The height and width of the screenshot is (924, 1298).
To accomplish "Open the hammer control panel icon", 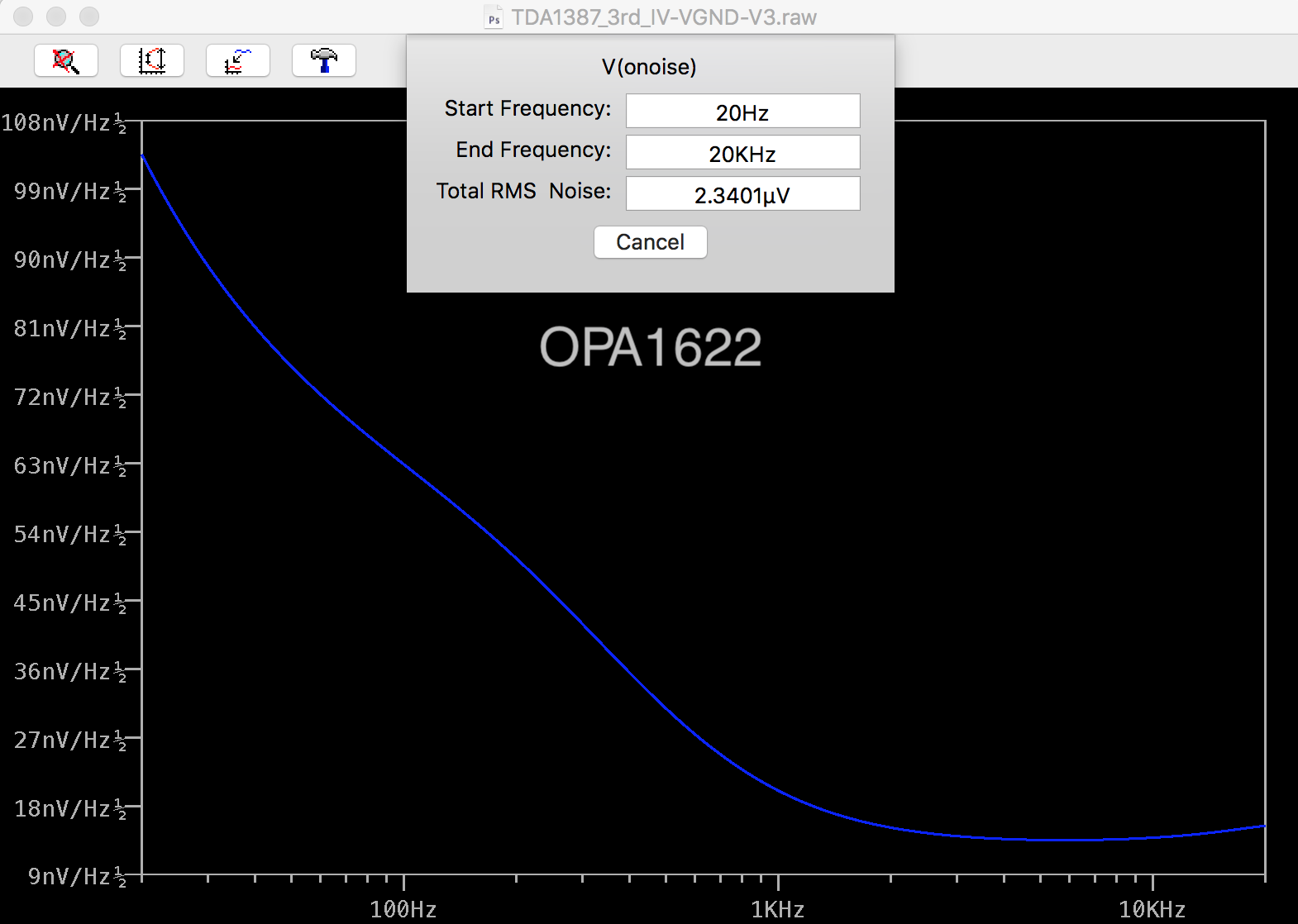I will pyautogui.click(x=324, y=60).
